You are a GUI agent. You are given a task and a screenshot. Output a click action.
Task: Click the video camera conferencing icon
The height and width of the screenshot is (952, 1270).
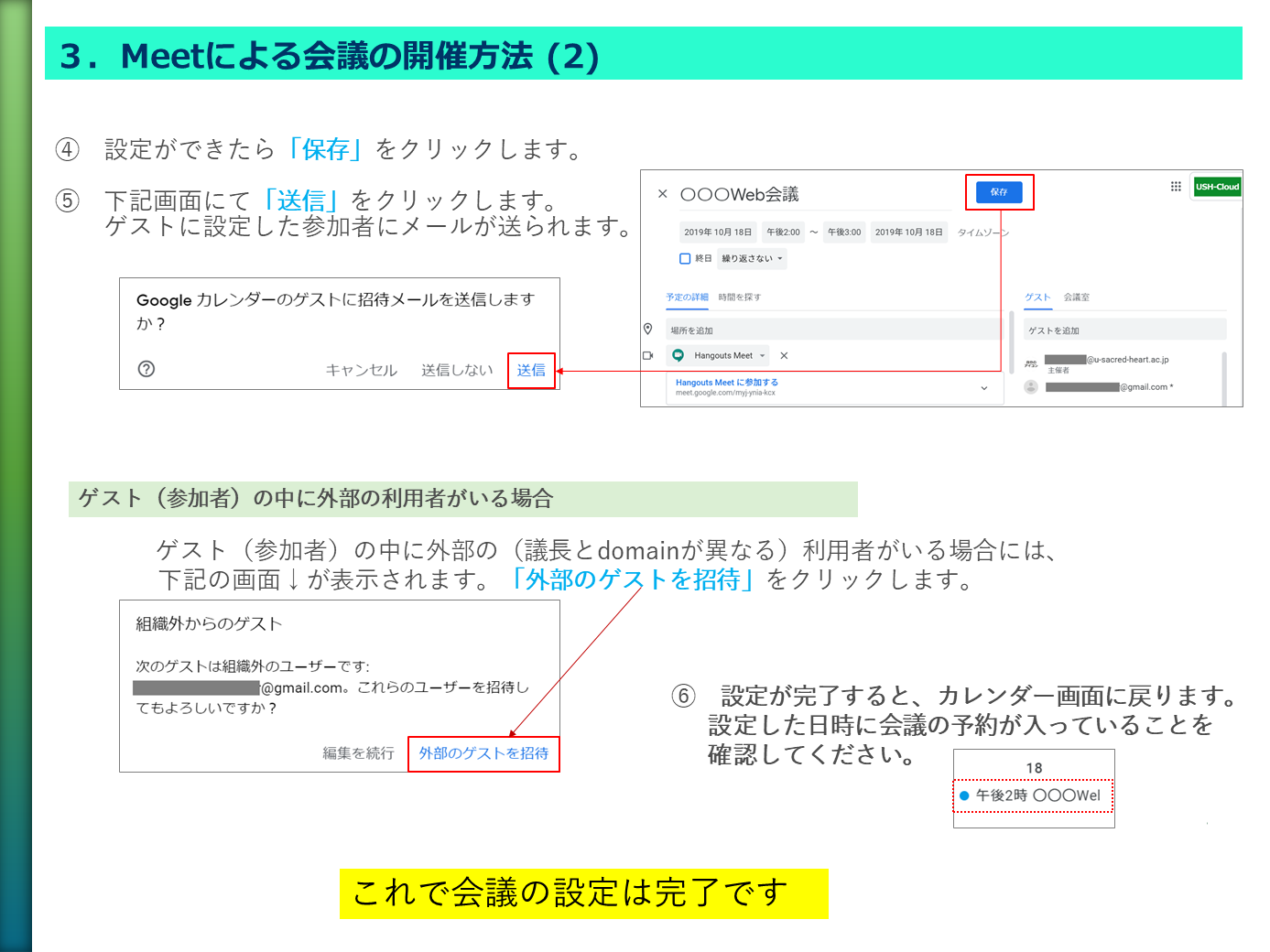(647, 355)
